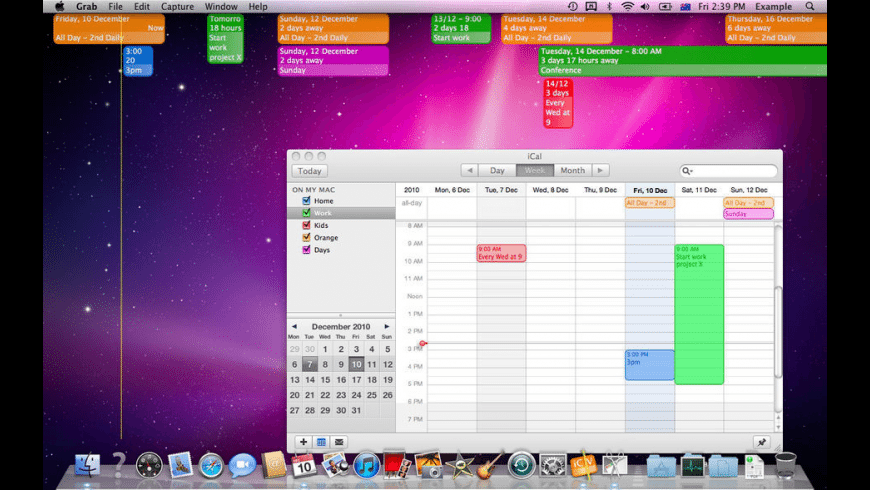Select the green Start work project X event
This screenshot has width=870, height=490.
pyautogui.click(x=699, y=314)
